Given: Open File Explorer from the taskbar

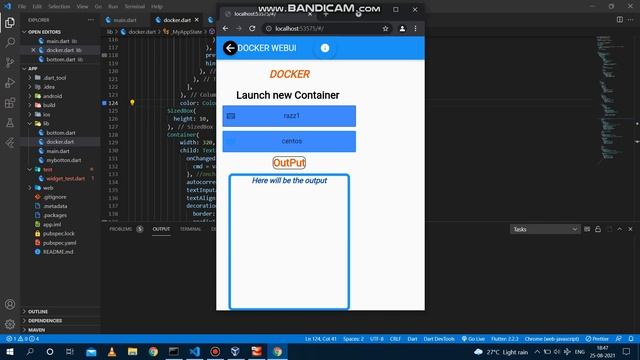Looking at the screenshot, I should (132, 351).
